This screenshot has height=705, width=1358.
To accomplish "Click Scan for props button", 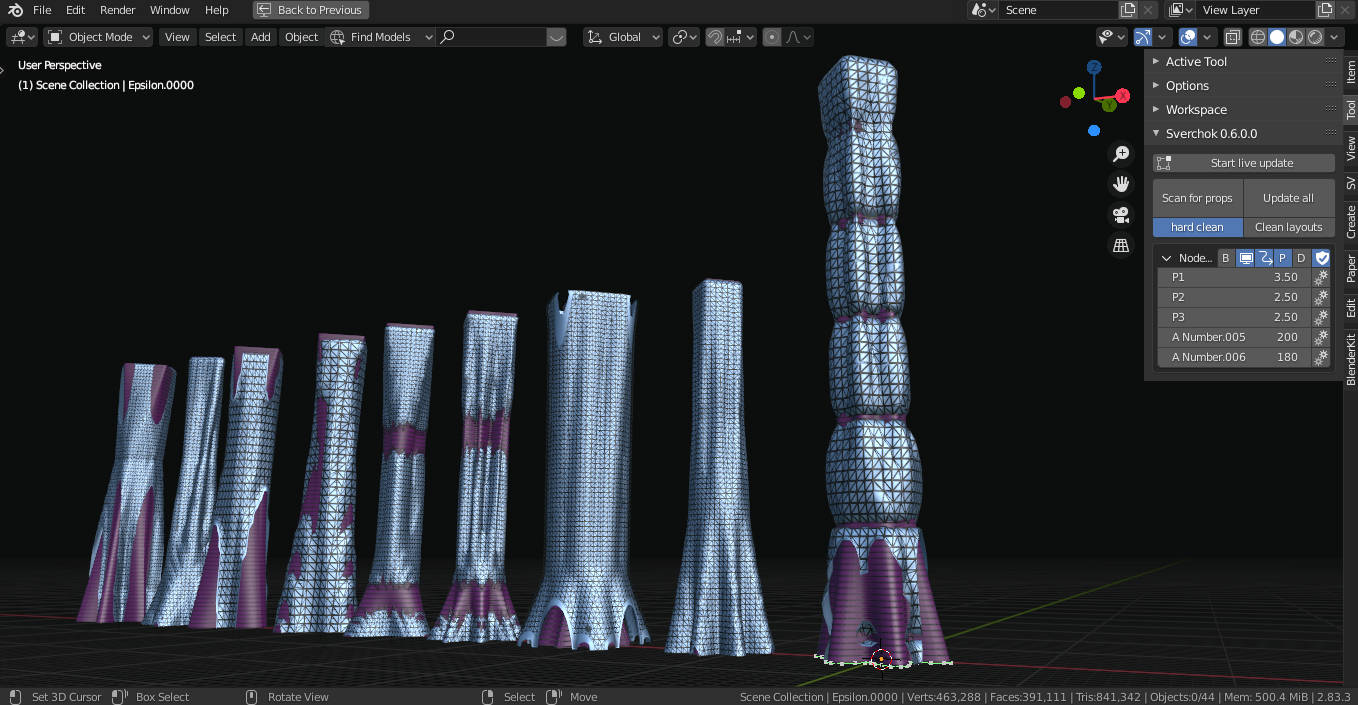I will (x=1197, y=198).
